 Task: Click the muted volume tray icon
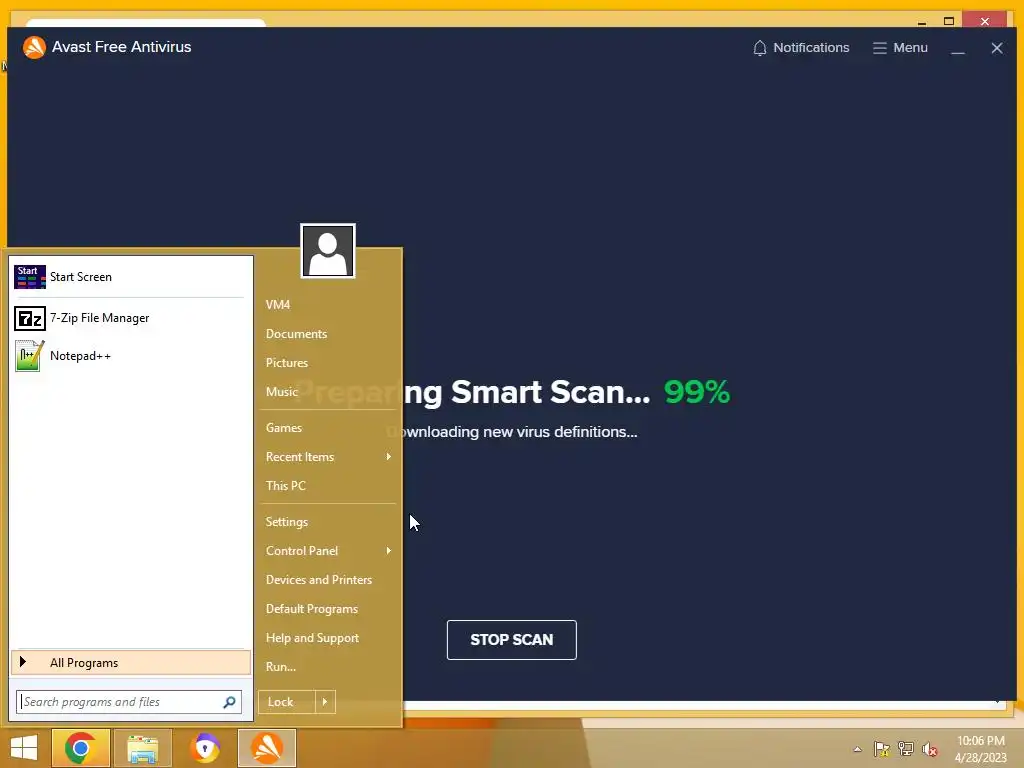click(x=930, y=749)
